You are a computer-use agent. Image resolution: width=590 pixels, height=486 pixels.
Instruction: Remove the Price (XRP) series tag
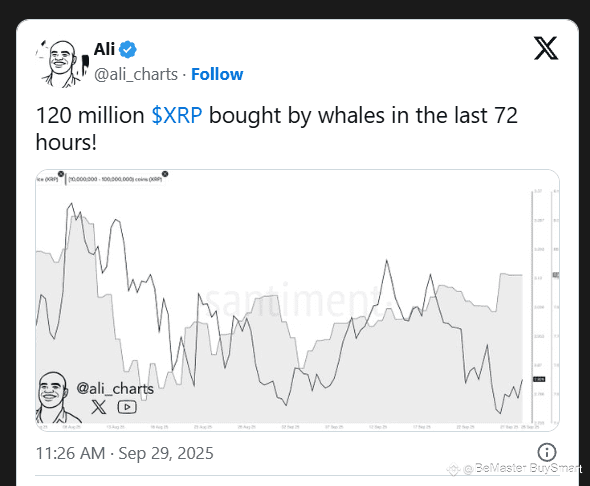click(61, 174)
